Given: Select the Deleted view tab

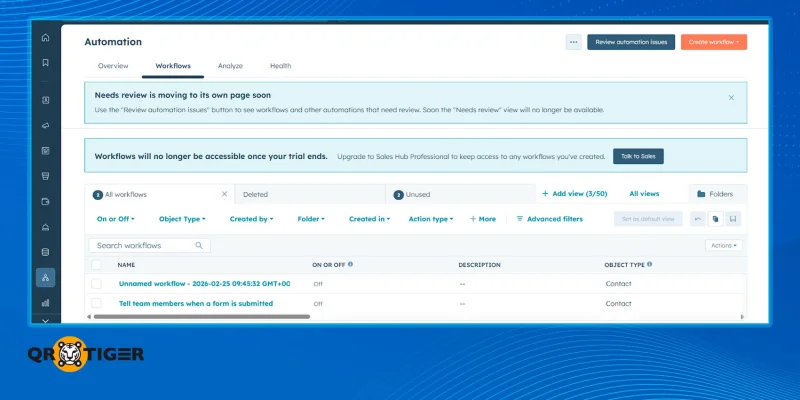Looking at the screenshot, I should point(310,194).
